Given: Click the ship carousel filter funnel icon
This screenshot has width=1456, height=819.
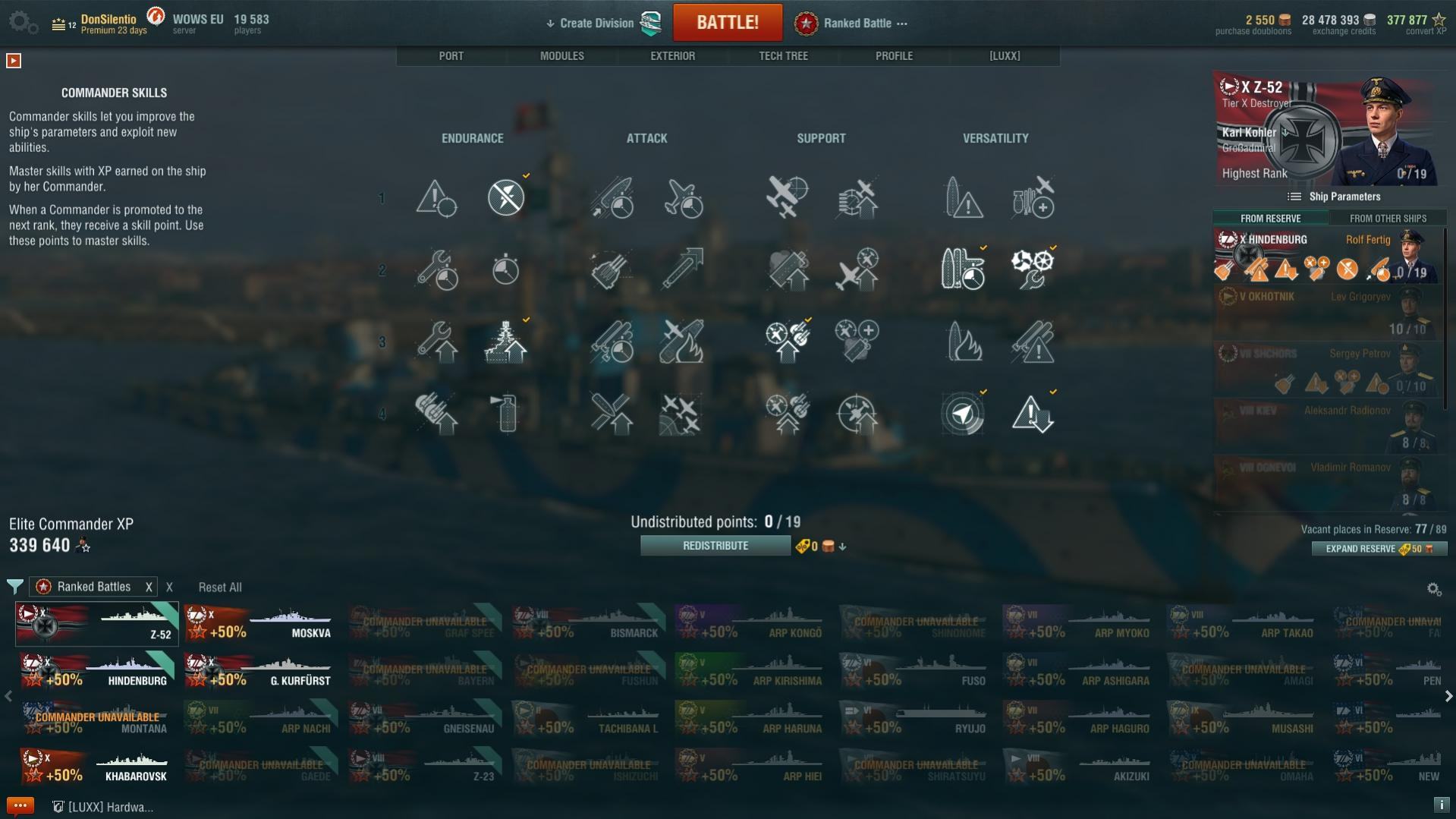Looking at the screenshot, I should 14,586.
